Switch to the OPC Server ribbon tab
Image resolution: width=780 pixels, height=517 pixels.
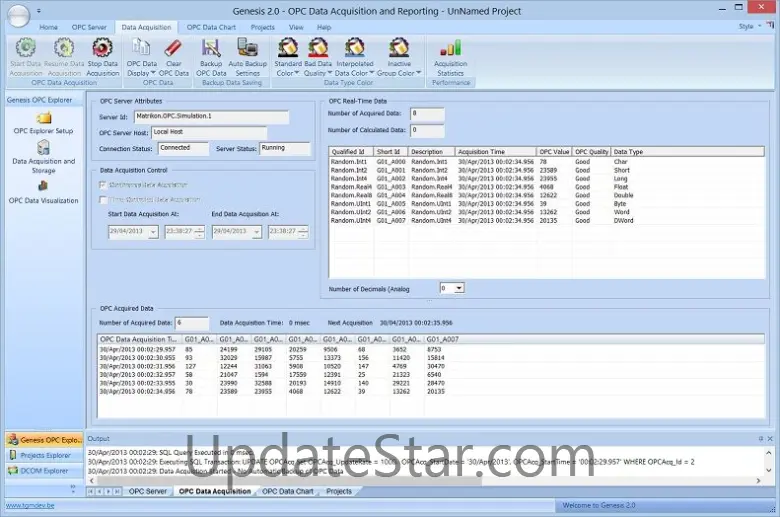[89, 27]
